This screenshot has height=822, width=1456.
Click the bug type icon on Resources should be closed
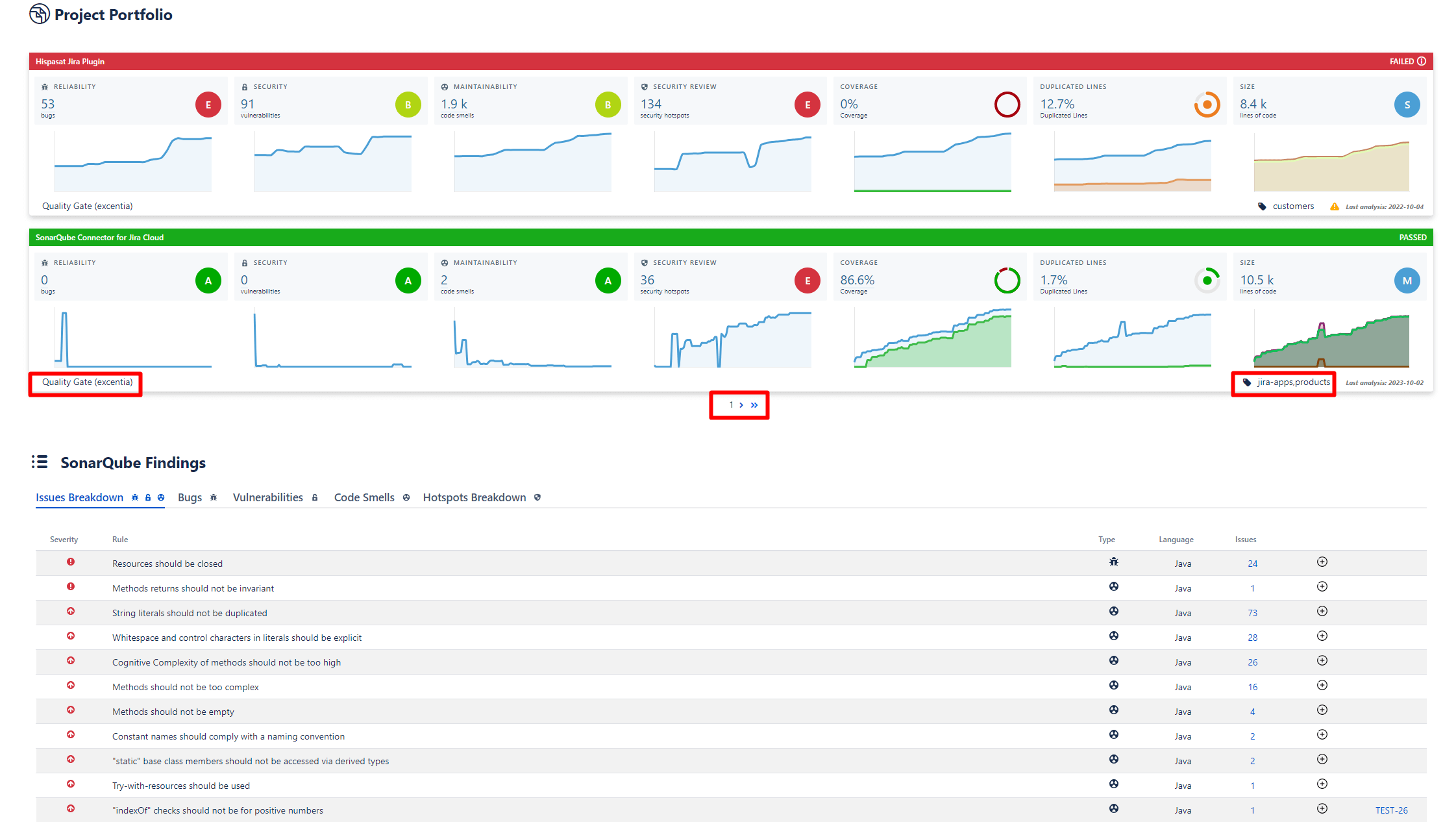(1114, 562)
